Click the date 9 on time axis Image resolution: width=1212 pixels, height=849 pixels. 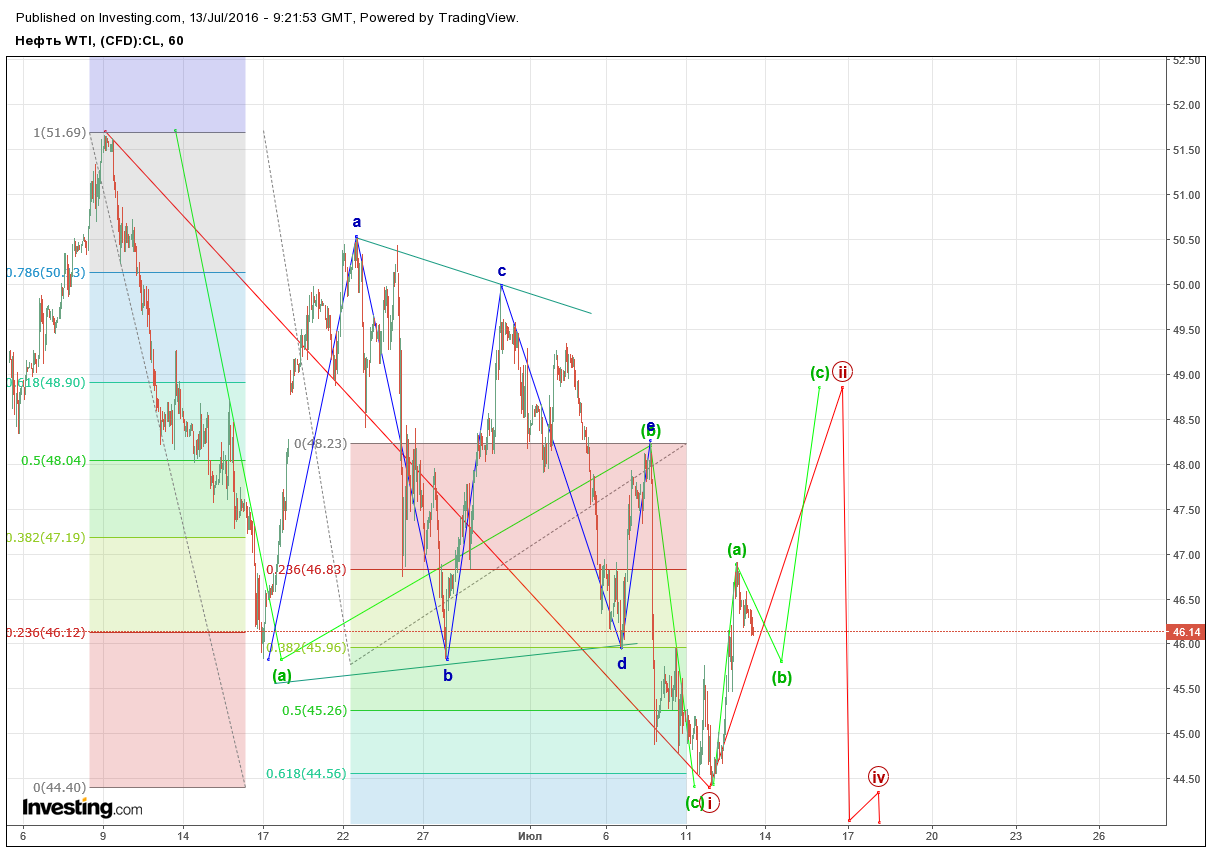tap(103, 835)
